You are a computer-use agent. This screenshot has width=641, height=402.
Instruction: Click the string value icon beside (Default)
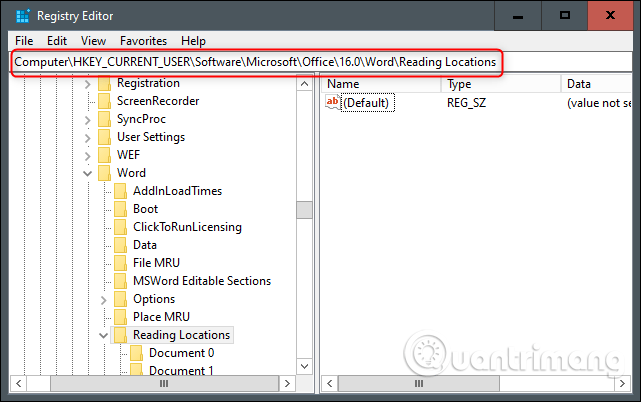tap(333, 102)
